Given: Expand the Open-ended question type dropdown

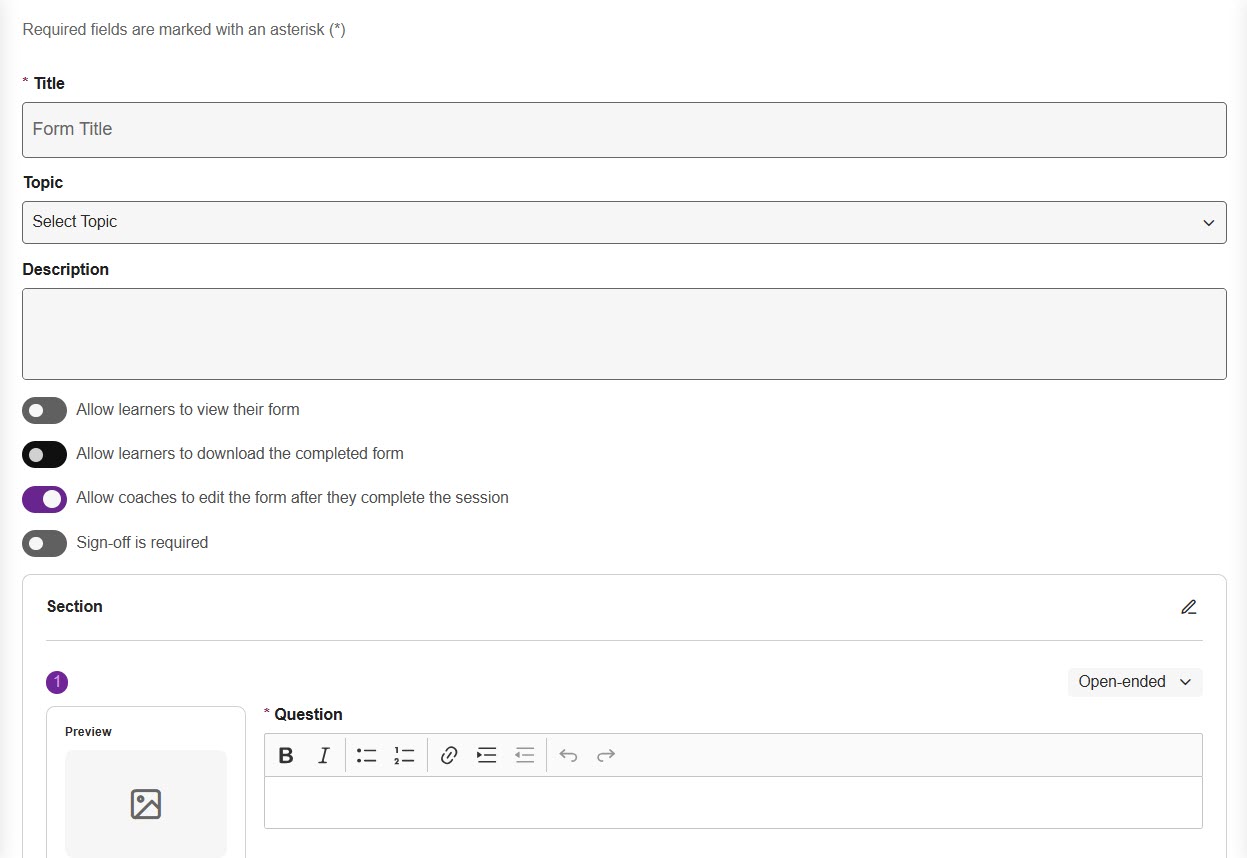Looking at the screenshot, I should coord(1134,682).
